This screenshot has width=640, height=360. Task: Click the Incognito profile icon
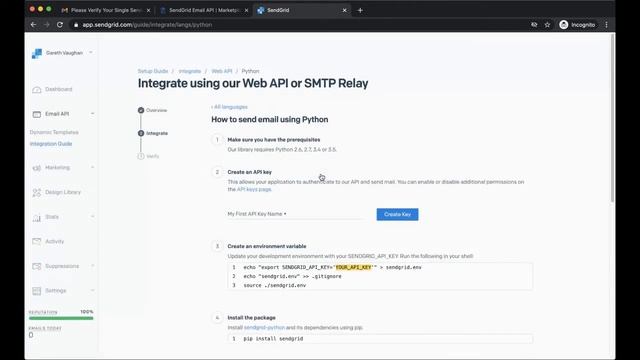click(x=564, y=25)
